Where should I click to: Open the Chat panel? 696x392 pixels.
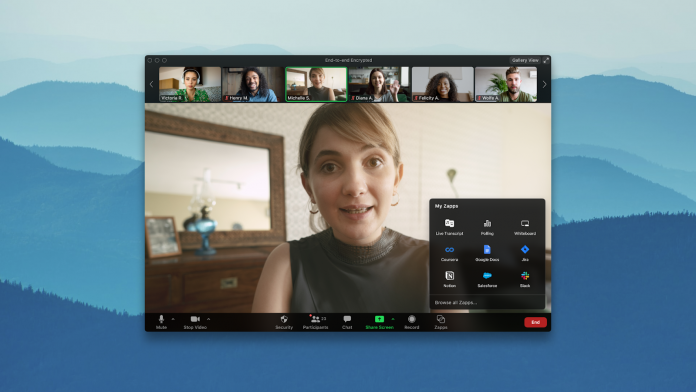point(347,322)
